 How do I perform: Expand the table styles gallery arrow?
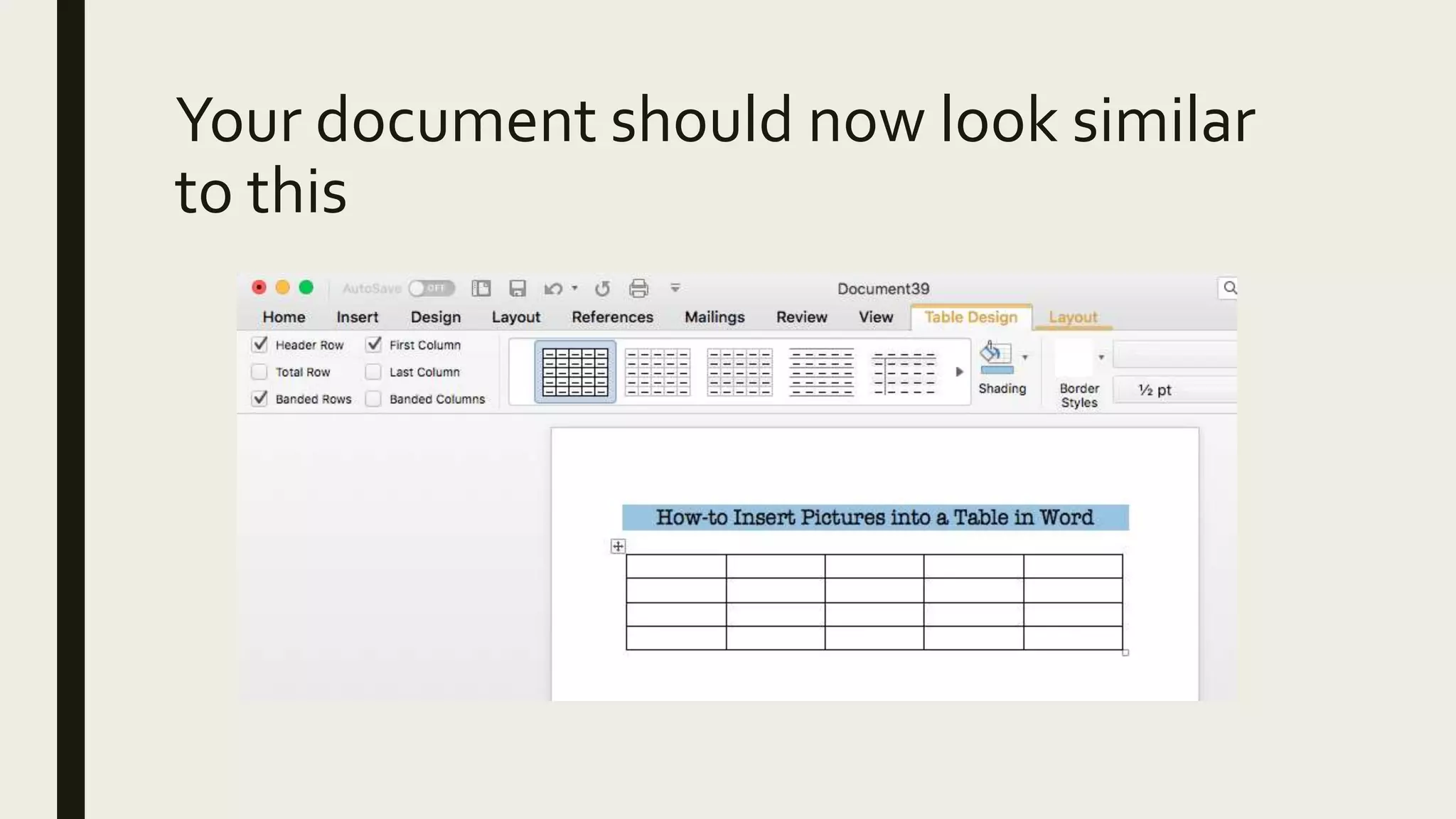pos(959,372)
